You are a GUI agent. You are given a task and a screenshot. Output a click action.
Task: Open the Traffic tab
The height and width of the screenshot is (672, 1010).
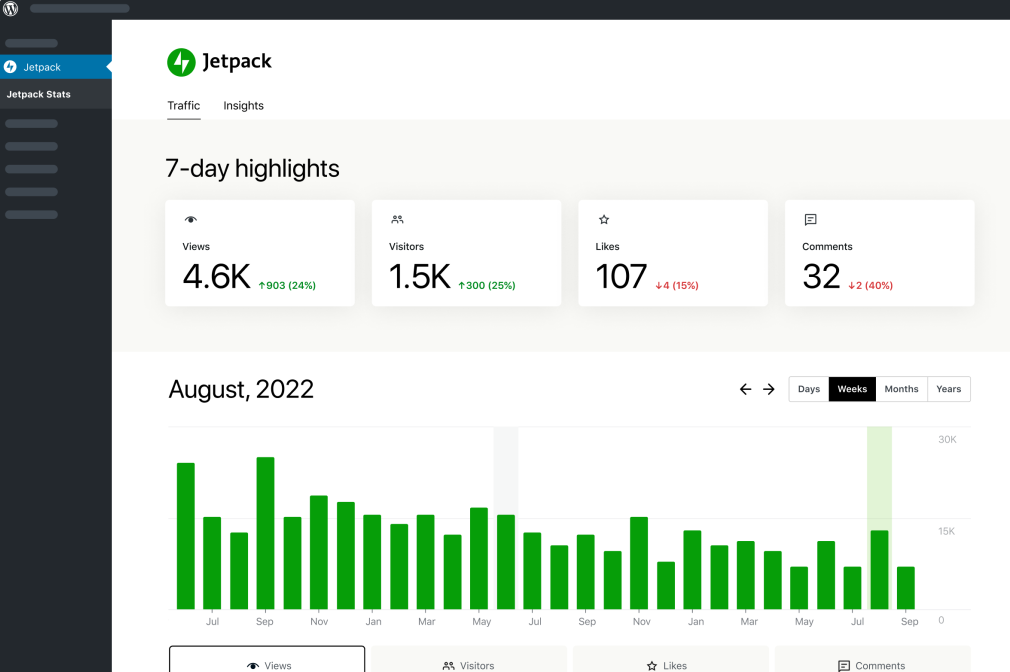pos(184,106)
